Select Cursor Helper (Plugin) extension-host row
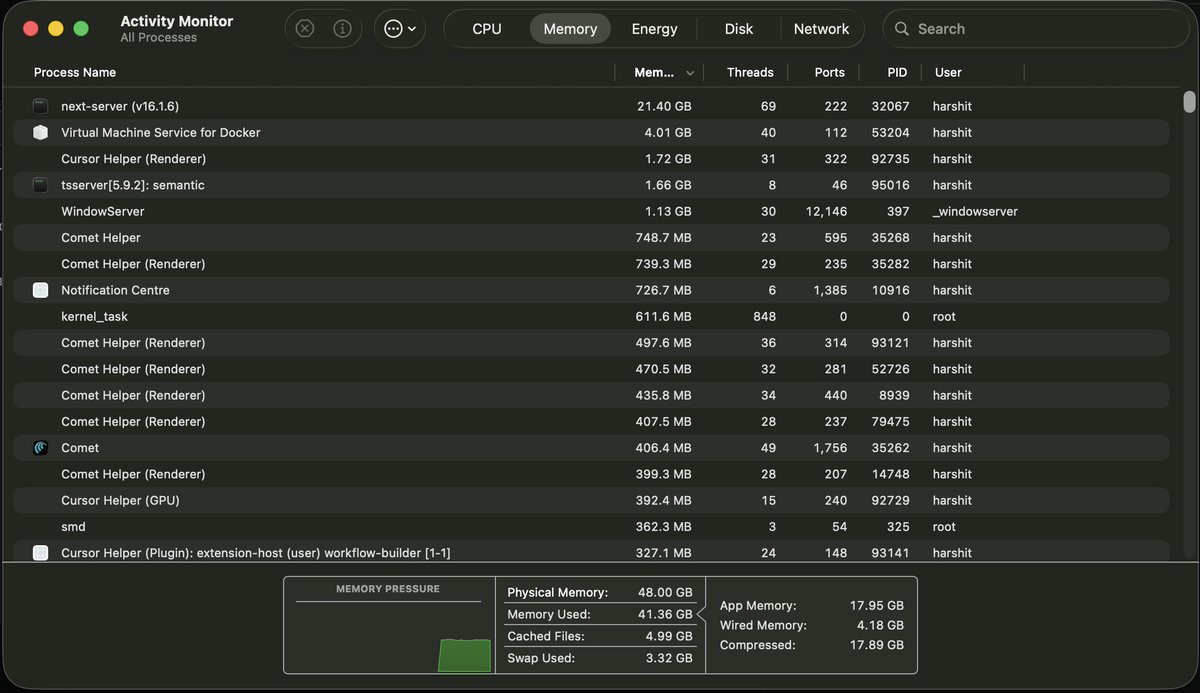1200x693 pixels. 590,553
